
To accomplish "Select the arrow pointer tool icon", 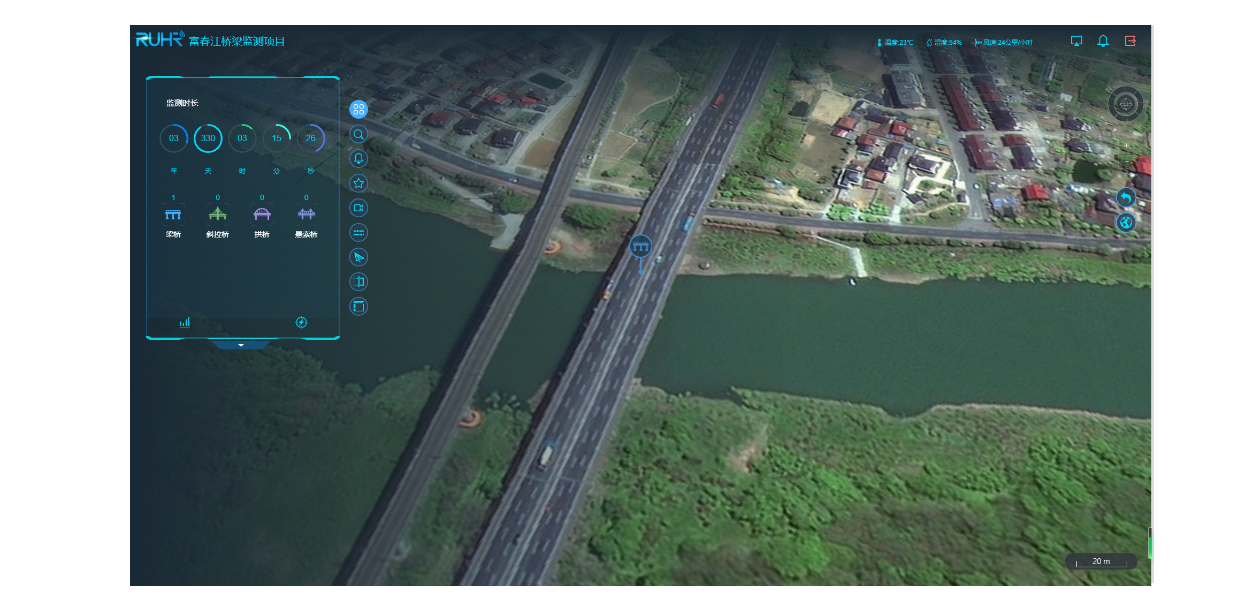I will (358, 257).
